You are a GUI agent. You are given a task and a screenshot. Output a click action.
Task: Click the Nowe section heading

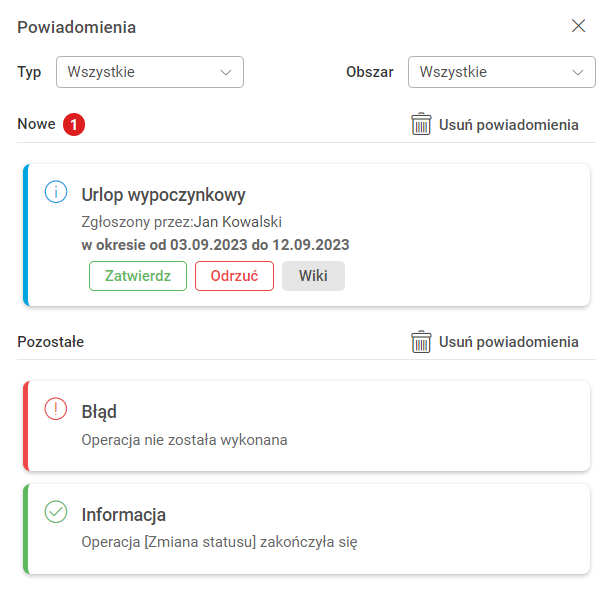coord(36,125)
